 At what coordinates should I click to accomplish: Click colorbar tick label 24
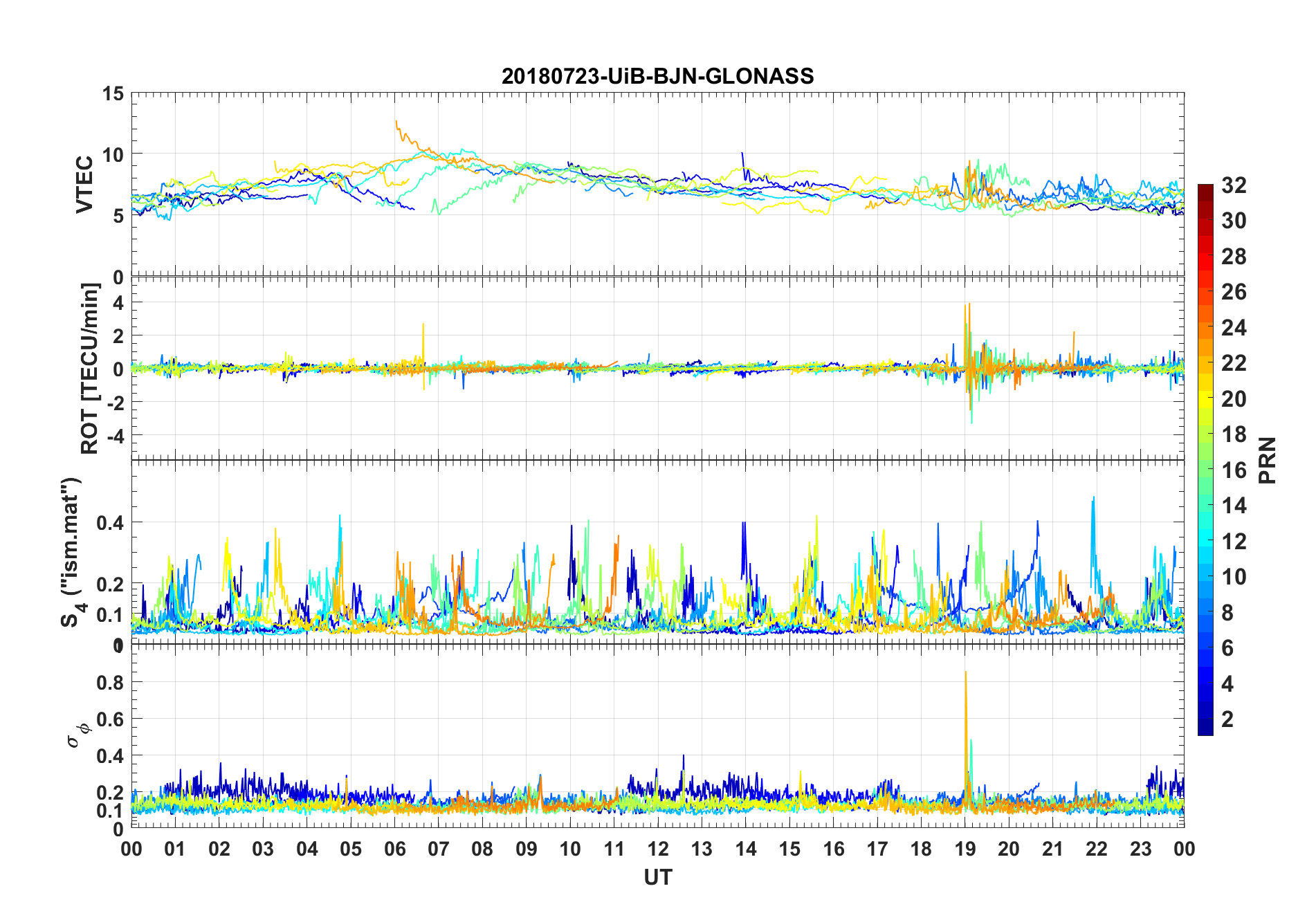click(1234, 327)
